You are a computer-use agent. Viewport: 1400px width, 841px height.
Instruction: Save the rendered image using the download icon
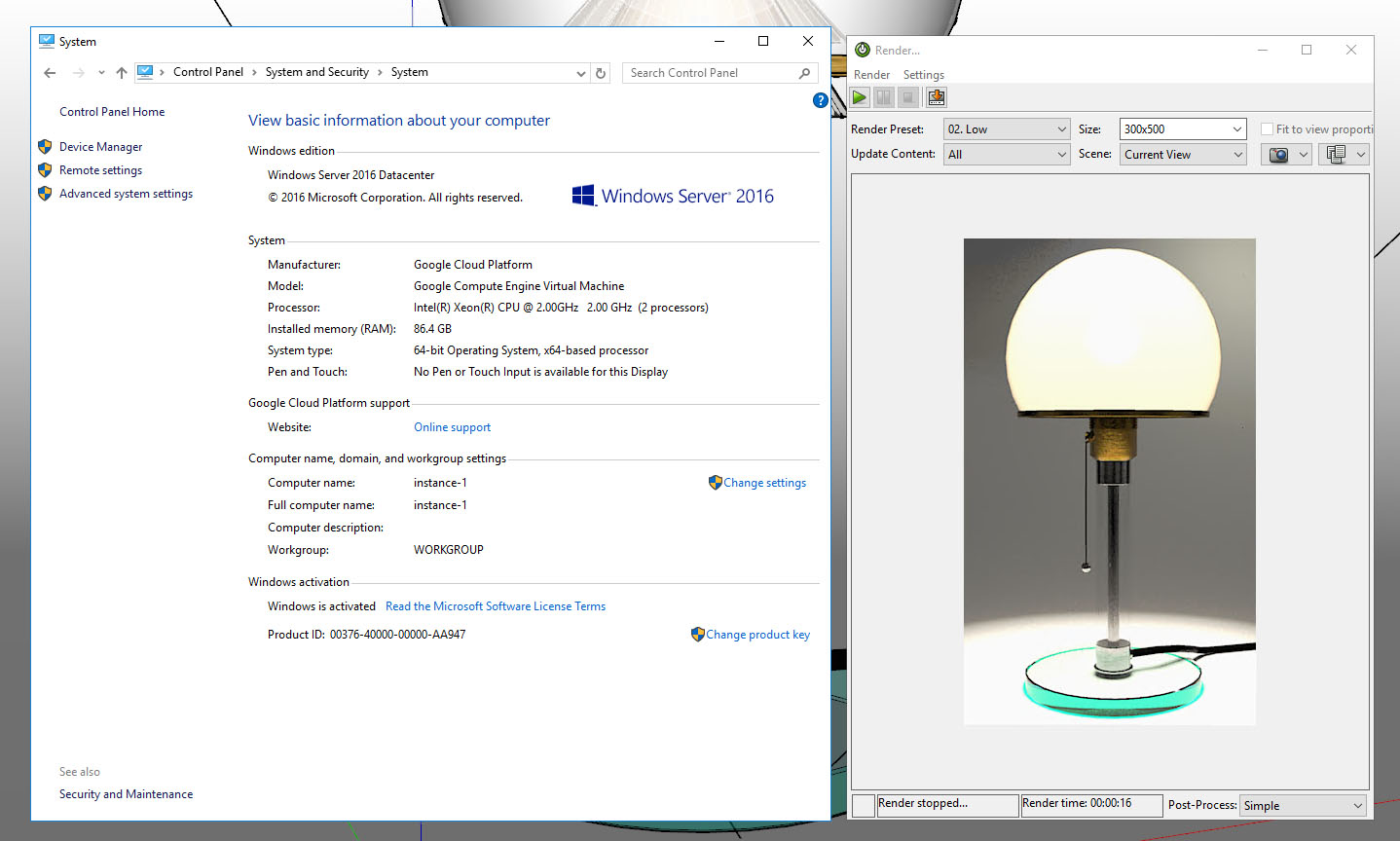[936, 97]
